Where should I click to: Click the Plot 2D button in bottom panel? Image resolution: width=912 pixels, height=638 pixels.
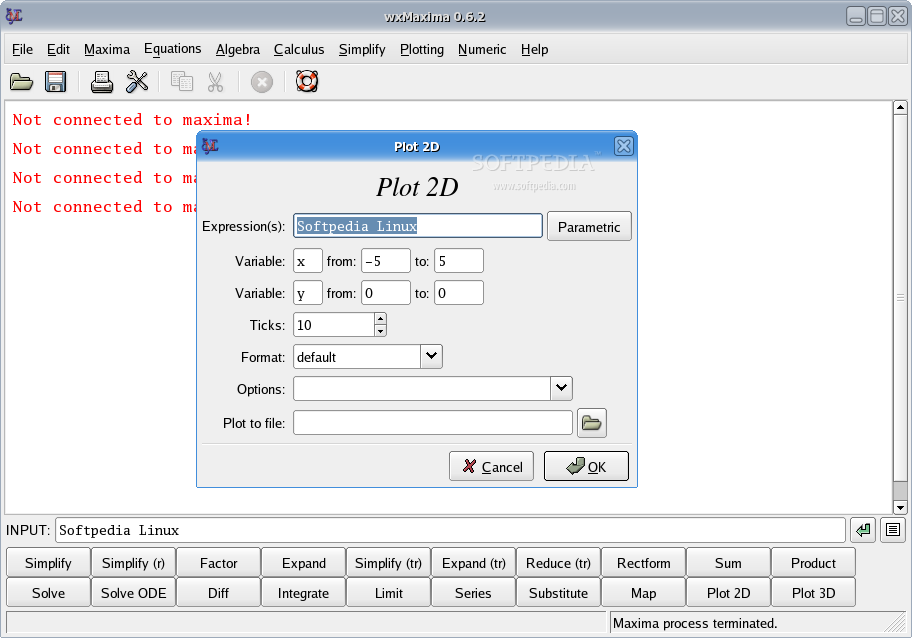pos(728,593)
